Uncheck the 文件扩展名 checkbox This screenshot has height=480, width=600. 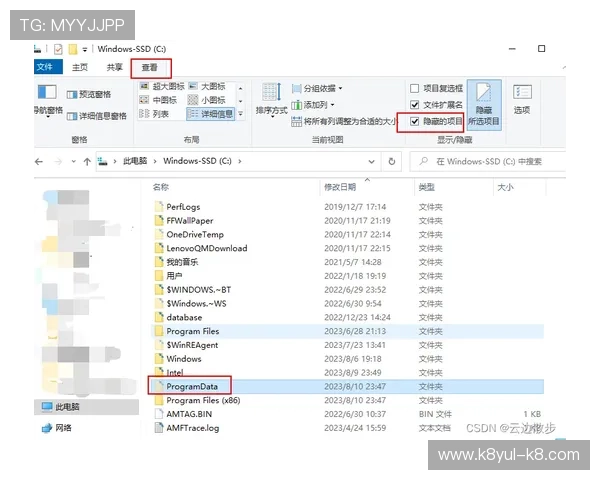point(414,105)
